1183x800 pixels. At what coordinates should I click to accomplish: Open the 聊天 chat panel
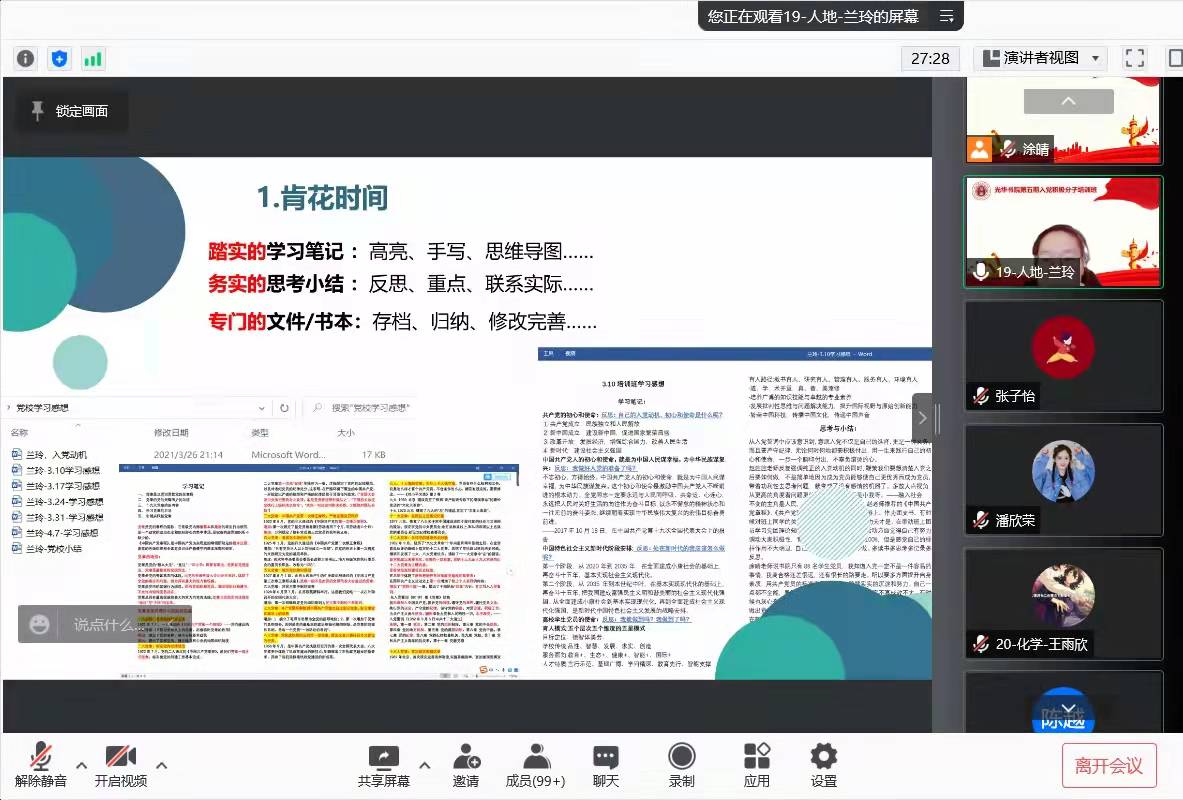coord(606,765)
